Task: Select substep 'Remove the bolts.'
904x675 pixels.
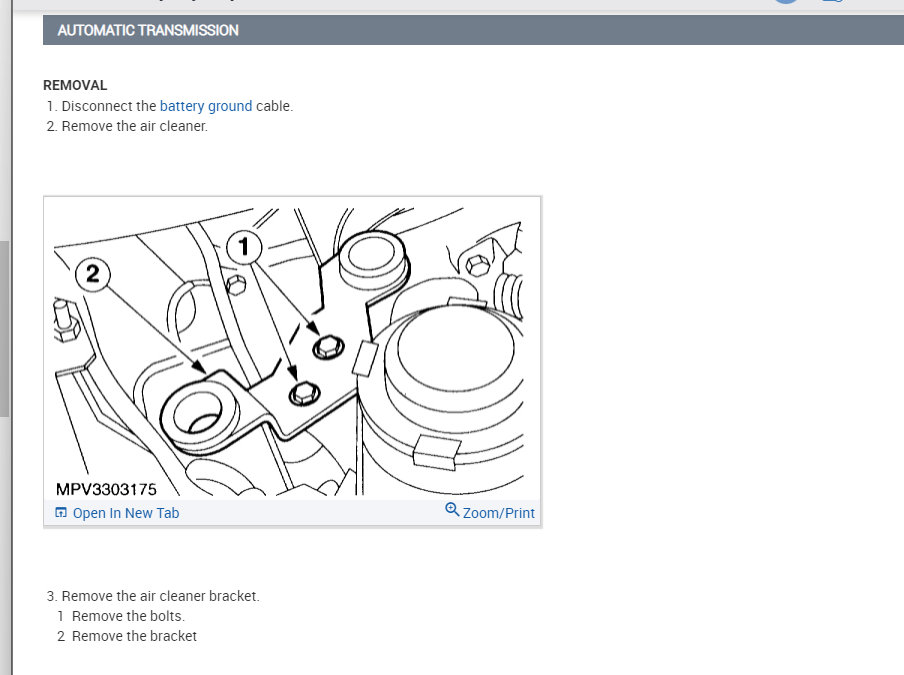Action: click(128, 616)
